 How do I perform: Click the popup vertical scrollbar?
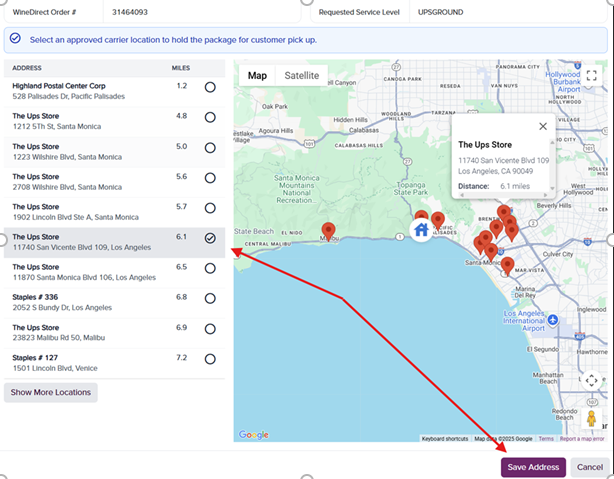(x=553, y=165)
